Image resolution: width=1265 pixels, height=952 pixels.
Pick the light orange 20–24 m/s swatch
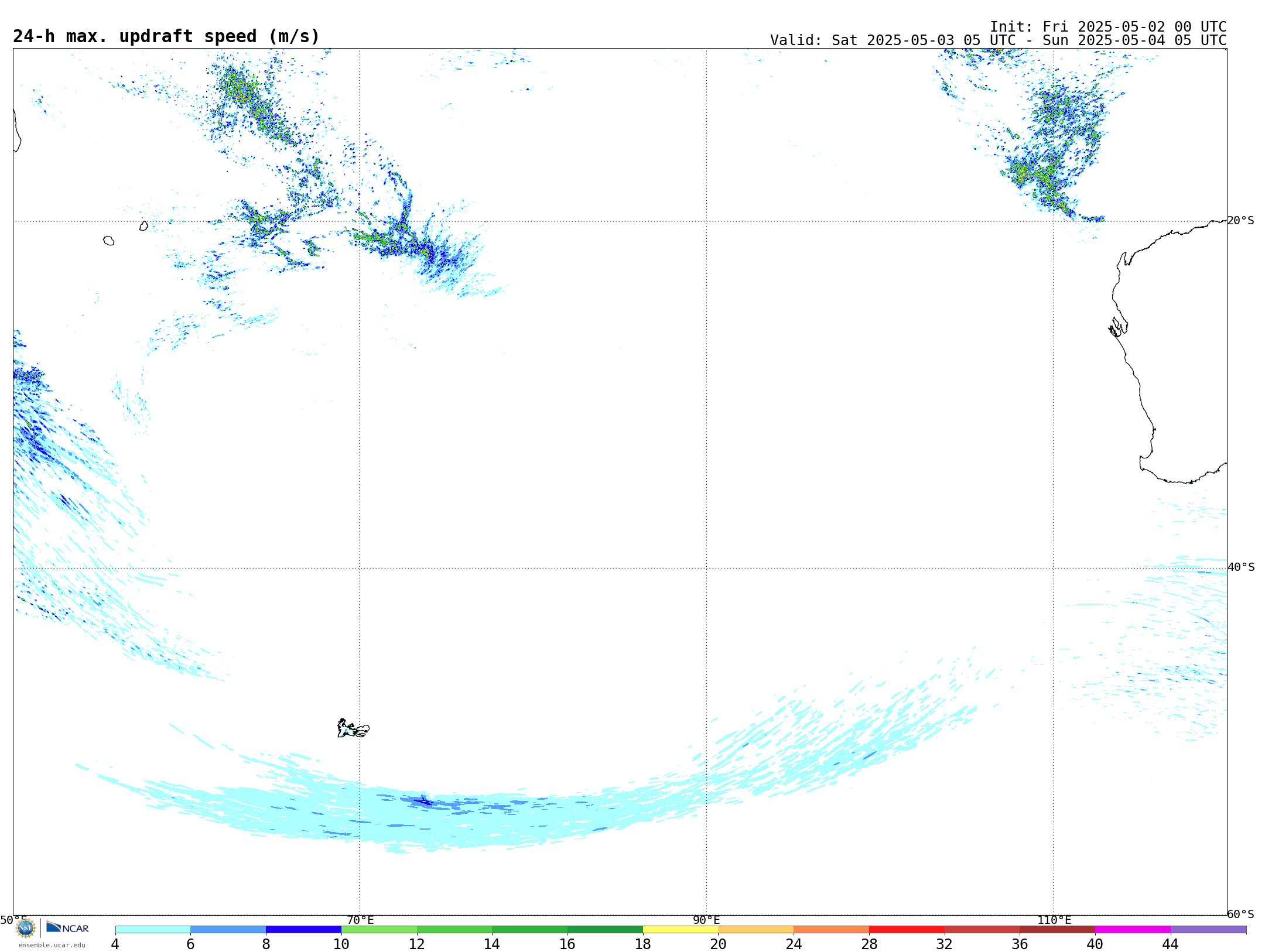(x=756, y=930)
